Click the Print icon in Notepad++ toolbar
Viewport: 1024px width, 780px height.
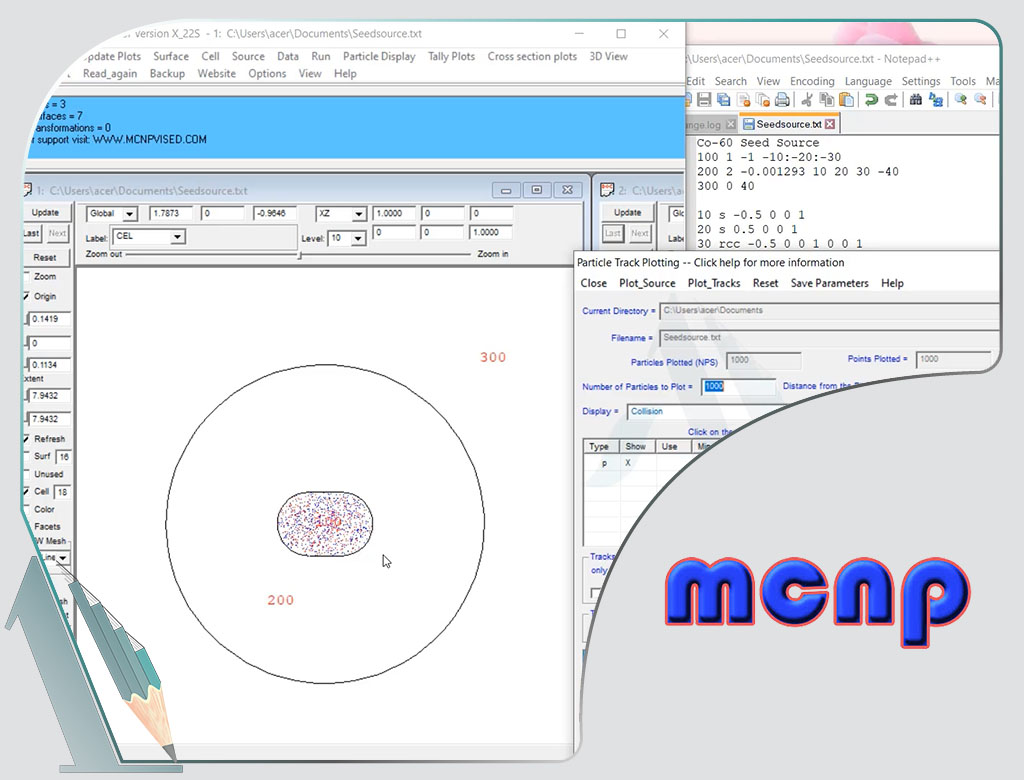(x=782, y=100)
